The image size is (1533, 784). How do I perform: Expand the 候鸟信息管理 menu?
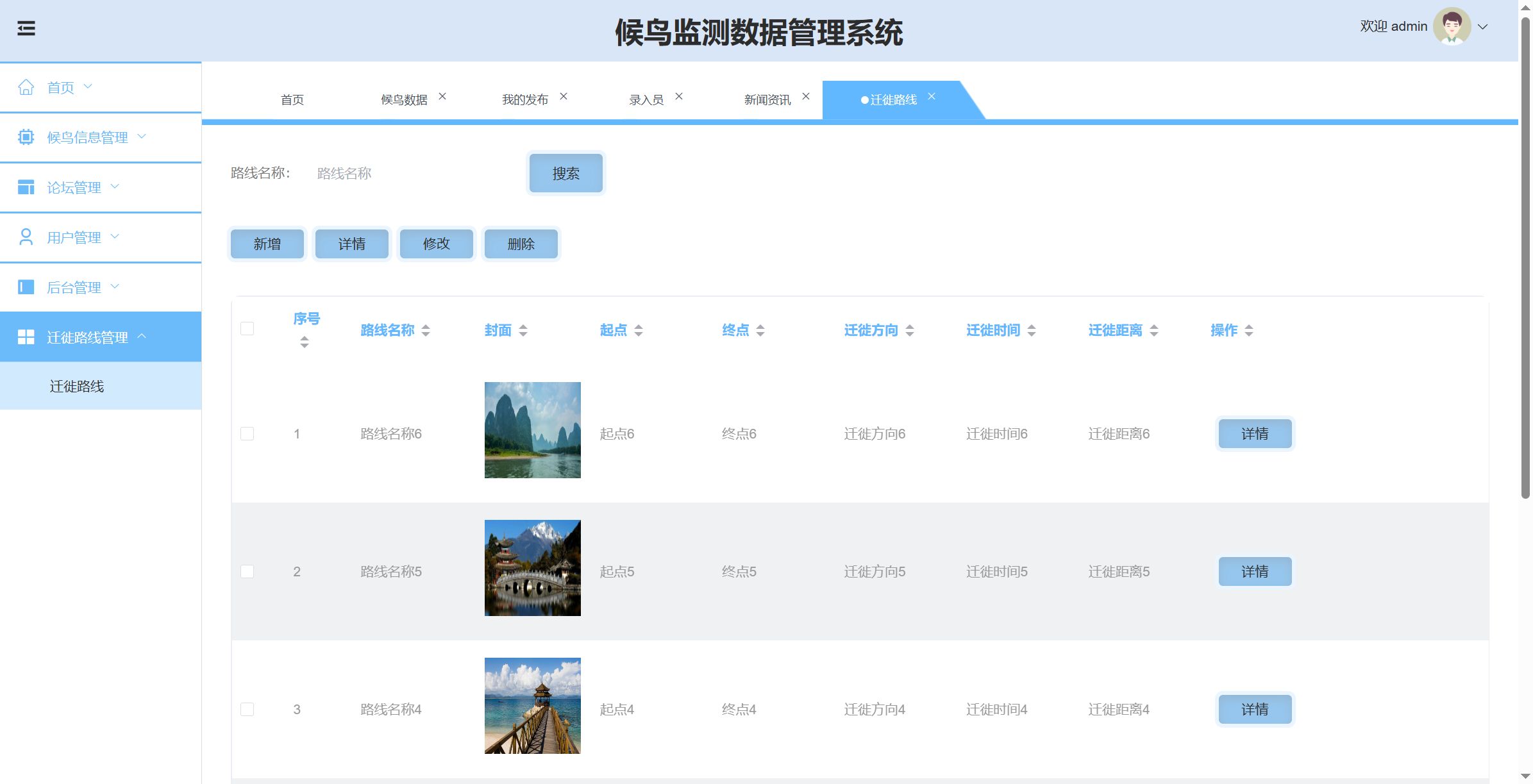point(142,137)
